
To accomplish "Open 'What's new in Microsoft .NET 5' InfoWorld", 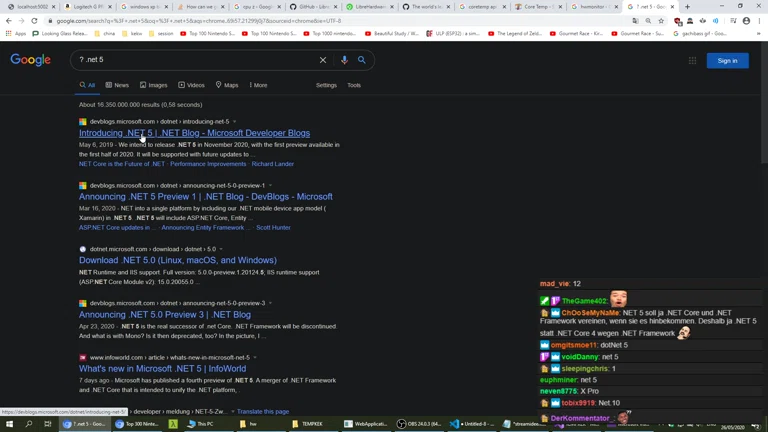I will [163, 369].
